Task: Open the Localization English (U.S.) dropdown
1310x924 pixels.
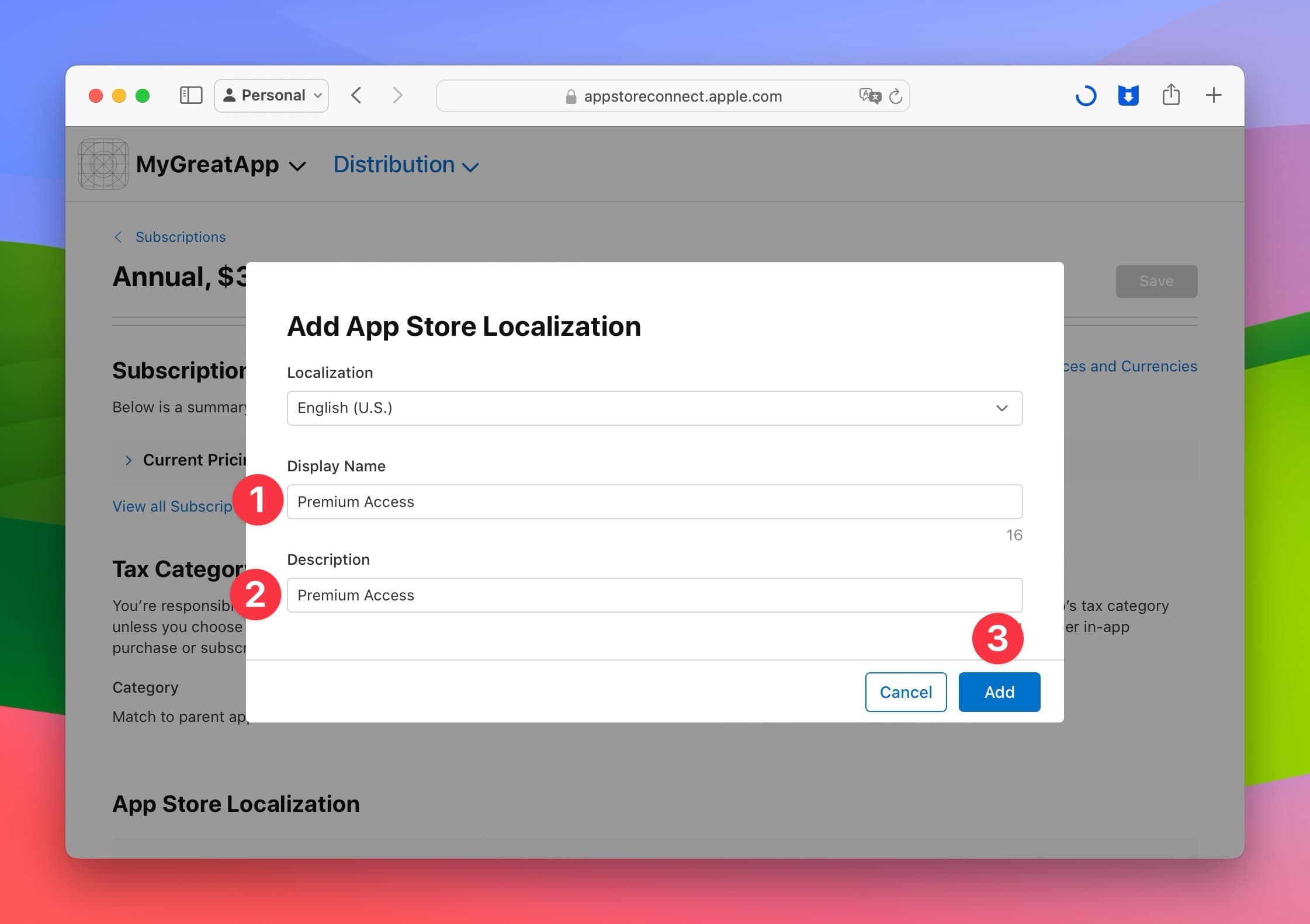Action: (654, 408)
